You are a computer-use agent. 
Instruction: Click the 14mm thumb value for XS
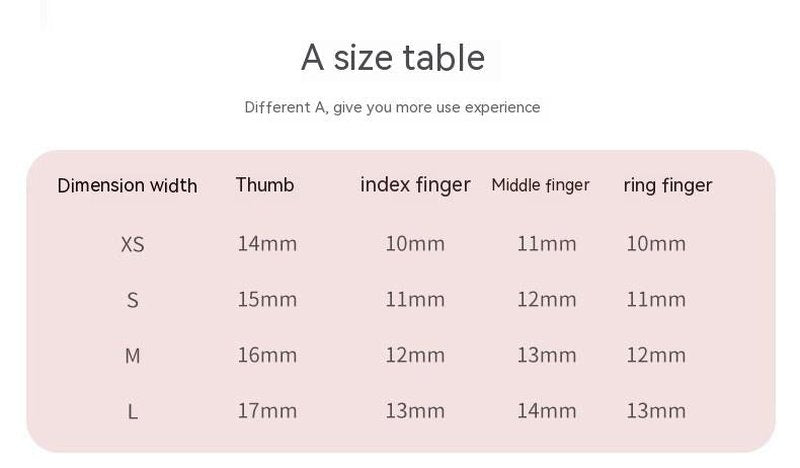(267, 244)
